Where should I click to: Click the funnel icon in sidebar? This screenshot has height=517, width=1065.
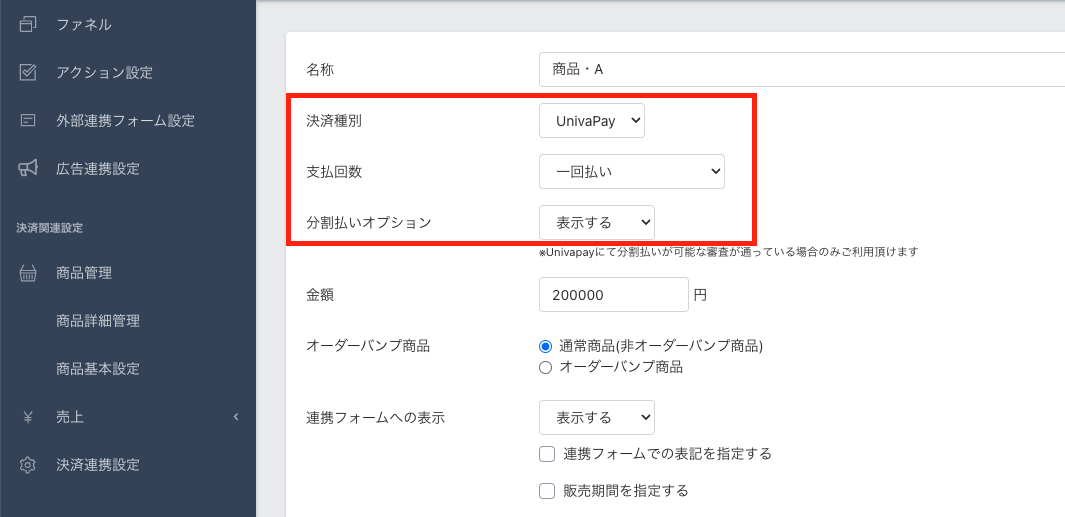click(28, 24)
